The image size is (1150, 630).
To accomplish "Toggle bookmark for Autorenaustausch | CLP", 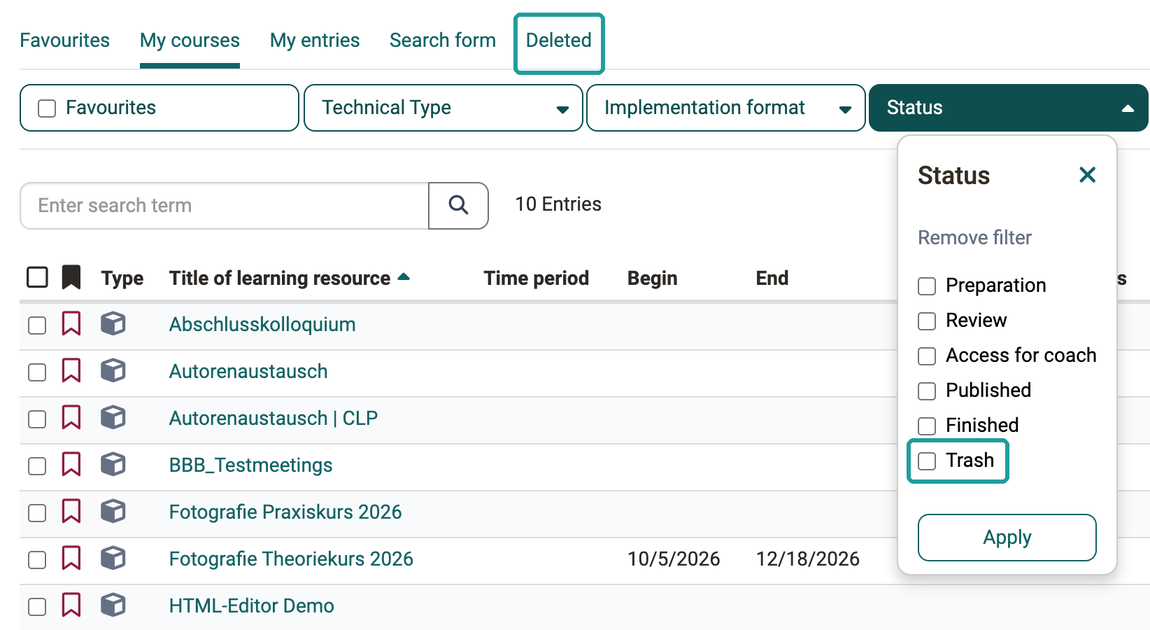I will pos(71,417).
